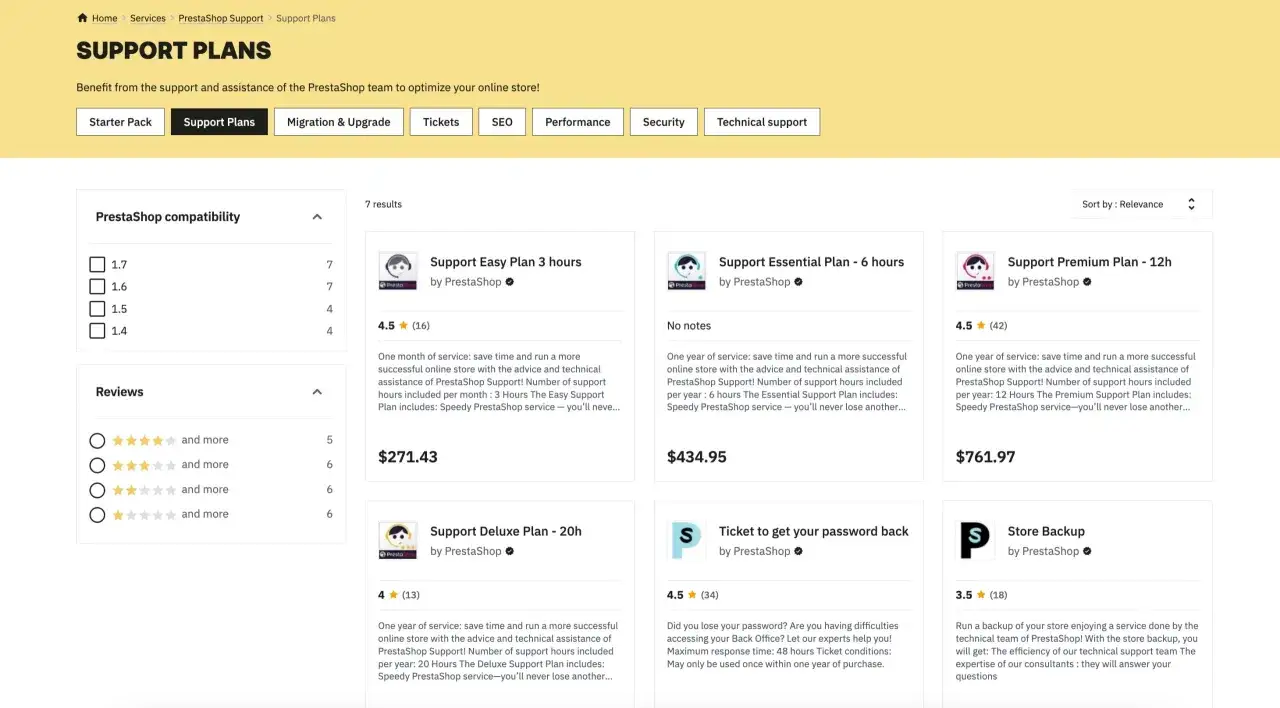Check the 1.4 compatibility filter
Screen dimensions: 1280x708
97,331
